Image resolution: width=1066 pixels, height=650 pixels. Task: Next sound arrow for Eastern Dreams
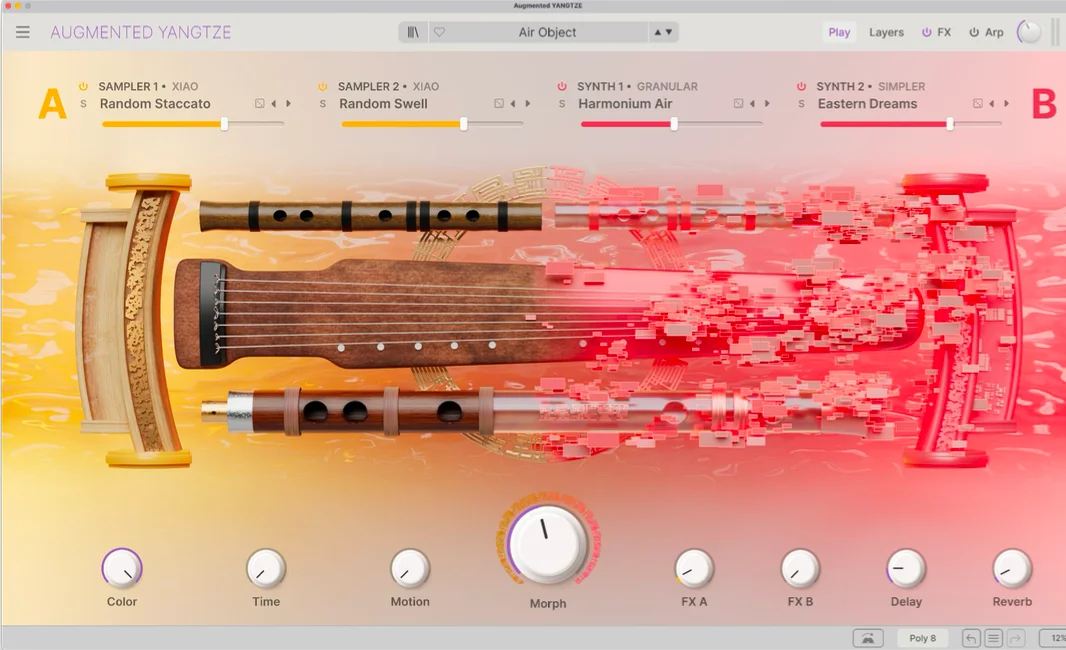click(1006, 103)
